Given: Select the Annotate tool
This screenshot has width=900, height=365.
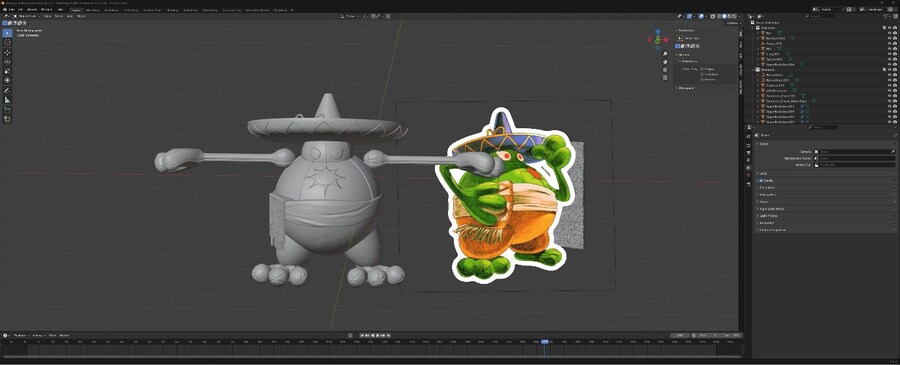Looking at the screenshot, I should pyautogui.click(x=7, y=90).
